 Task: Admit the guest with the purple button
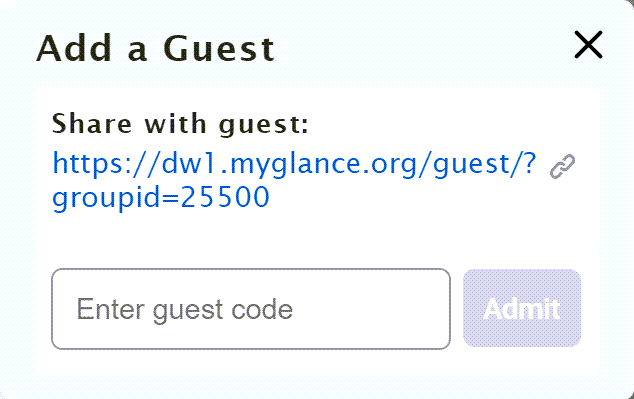tap(522, 308)
